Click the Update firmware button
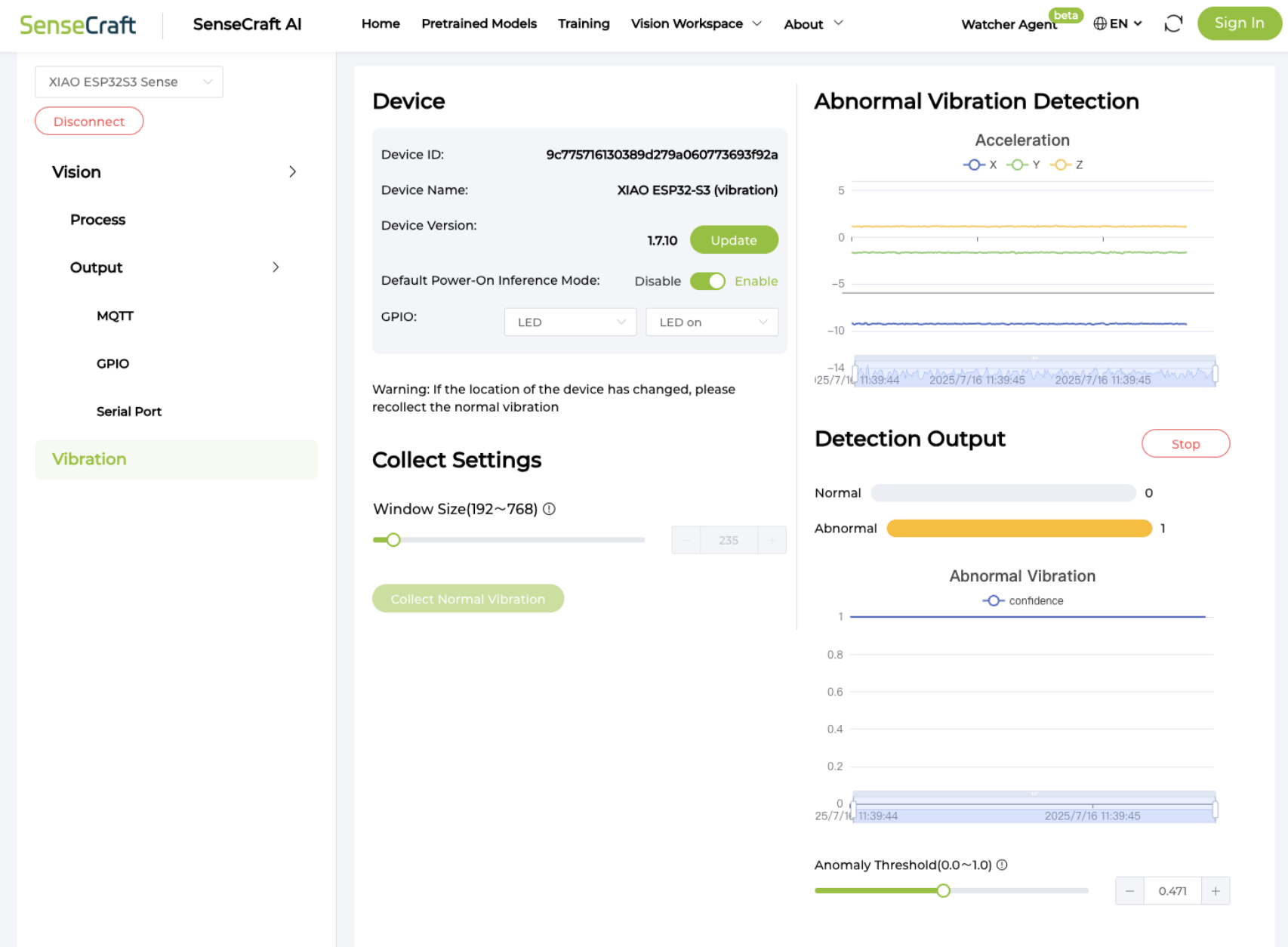The height and width of the screenshot is (947, 1288). pos(734,239)
